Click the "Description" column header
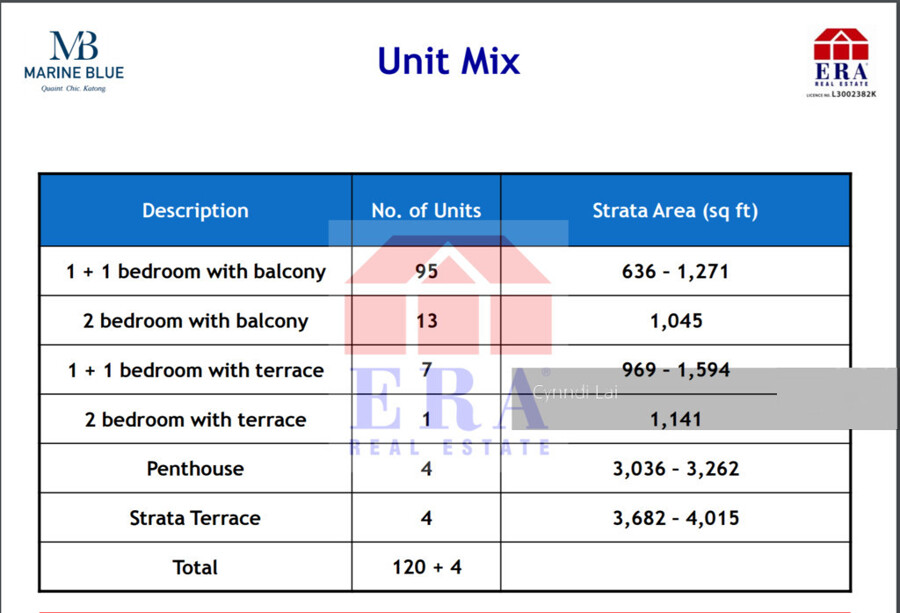The image size is (900, 613). [x=195, y=211]
